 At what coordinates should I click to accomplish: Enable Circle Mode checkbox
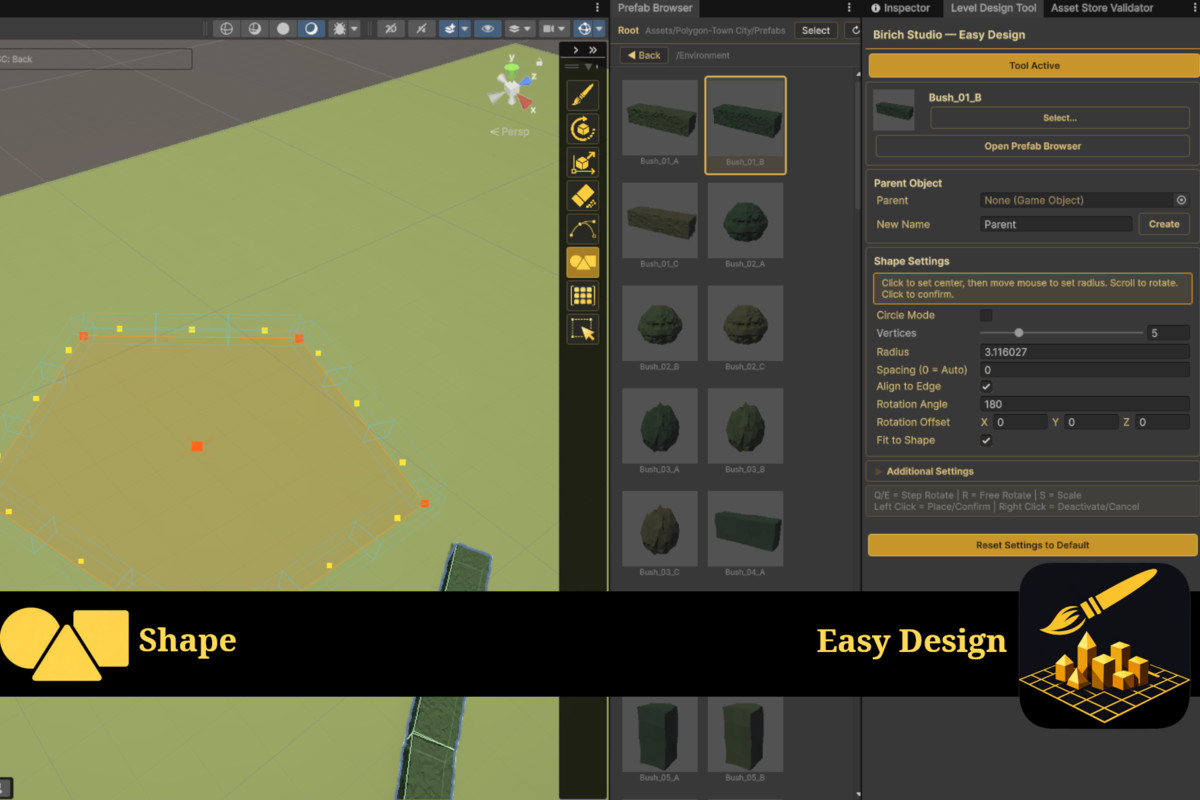click(986, 315)
